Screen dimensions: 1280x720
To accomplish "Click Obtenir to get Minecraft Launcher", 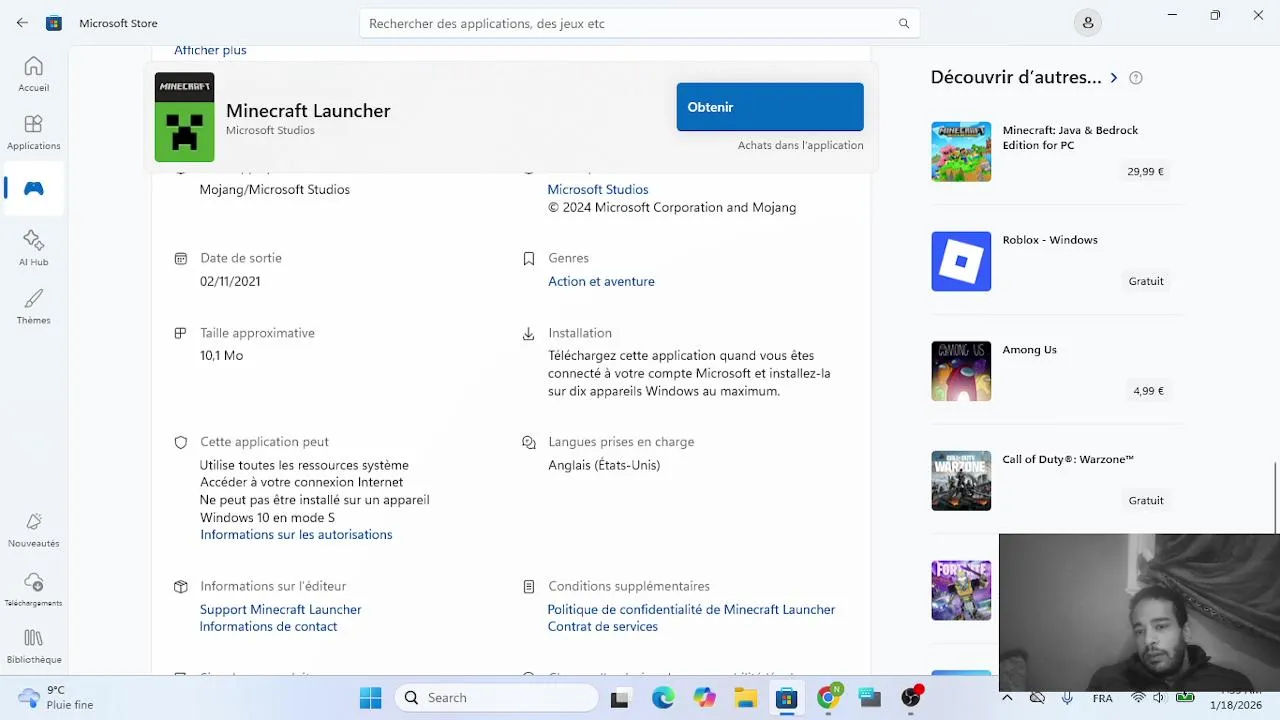I will click(x=770, y=107).
